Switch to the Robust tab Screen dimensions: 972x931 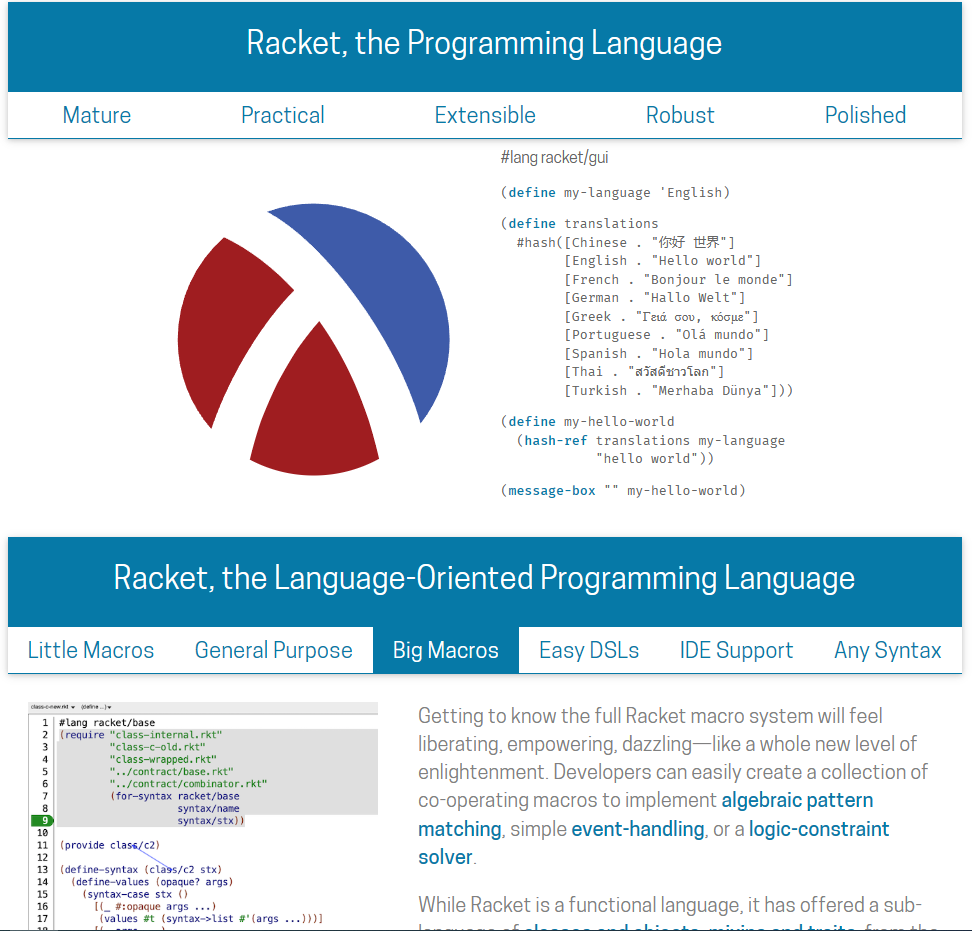tap(680, 115)
